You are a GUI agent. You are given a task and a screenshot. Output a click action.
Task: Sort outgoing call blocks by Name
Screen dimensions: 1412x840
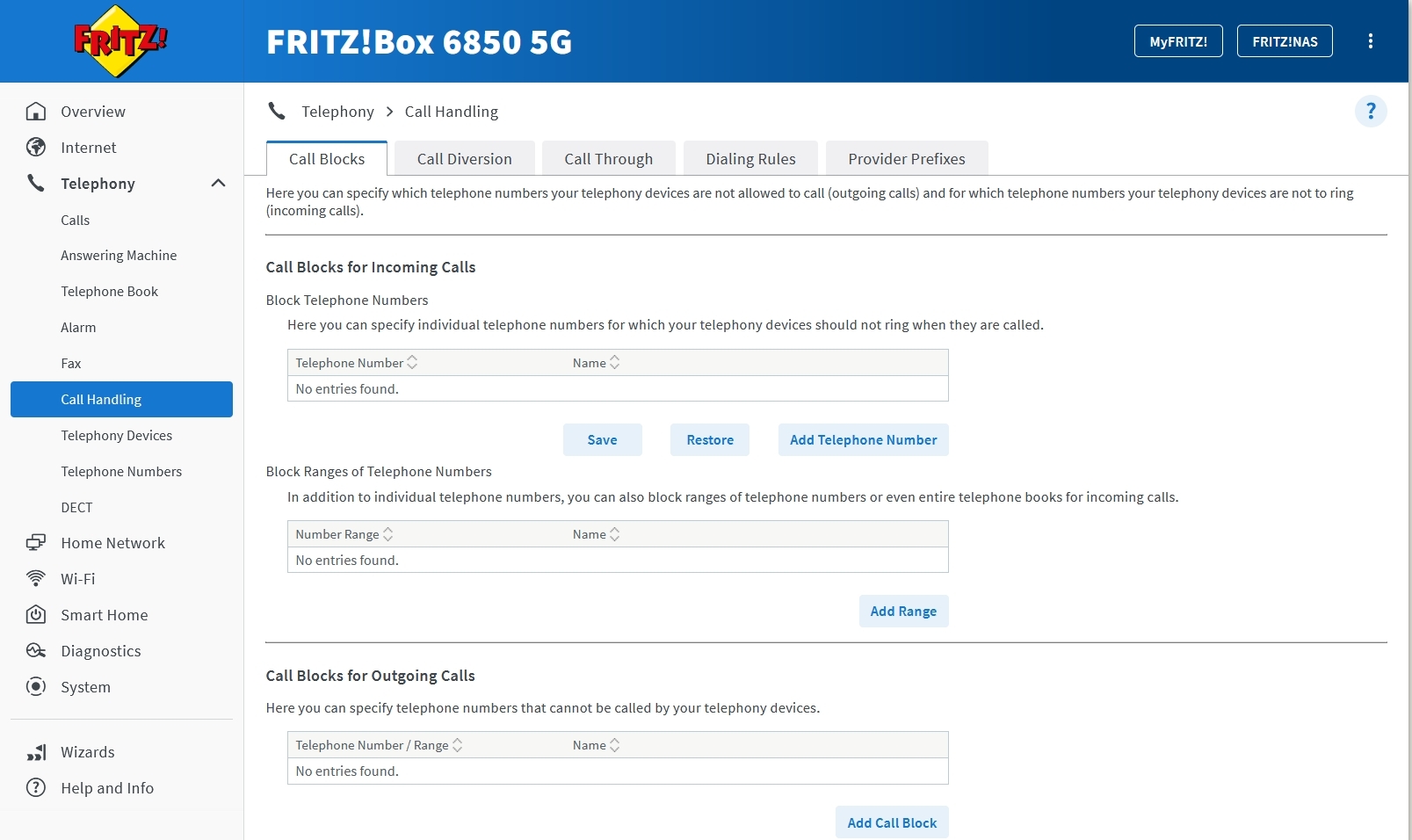[597, 745]
